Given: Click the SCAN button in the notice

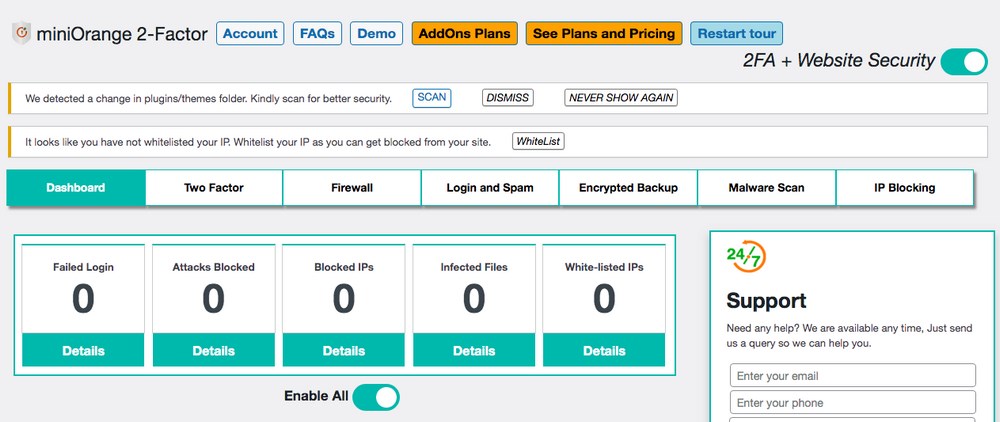Looking at the screenshot, I should tap(432, 98).
